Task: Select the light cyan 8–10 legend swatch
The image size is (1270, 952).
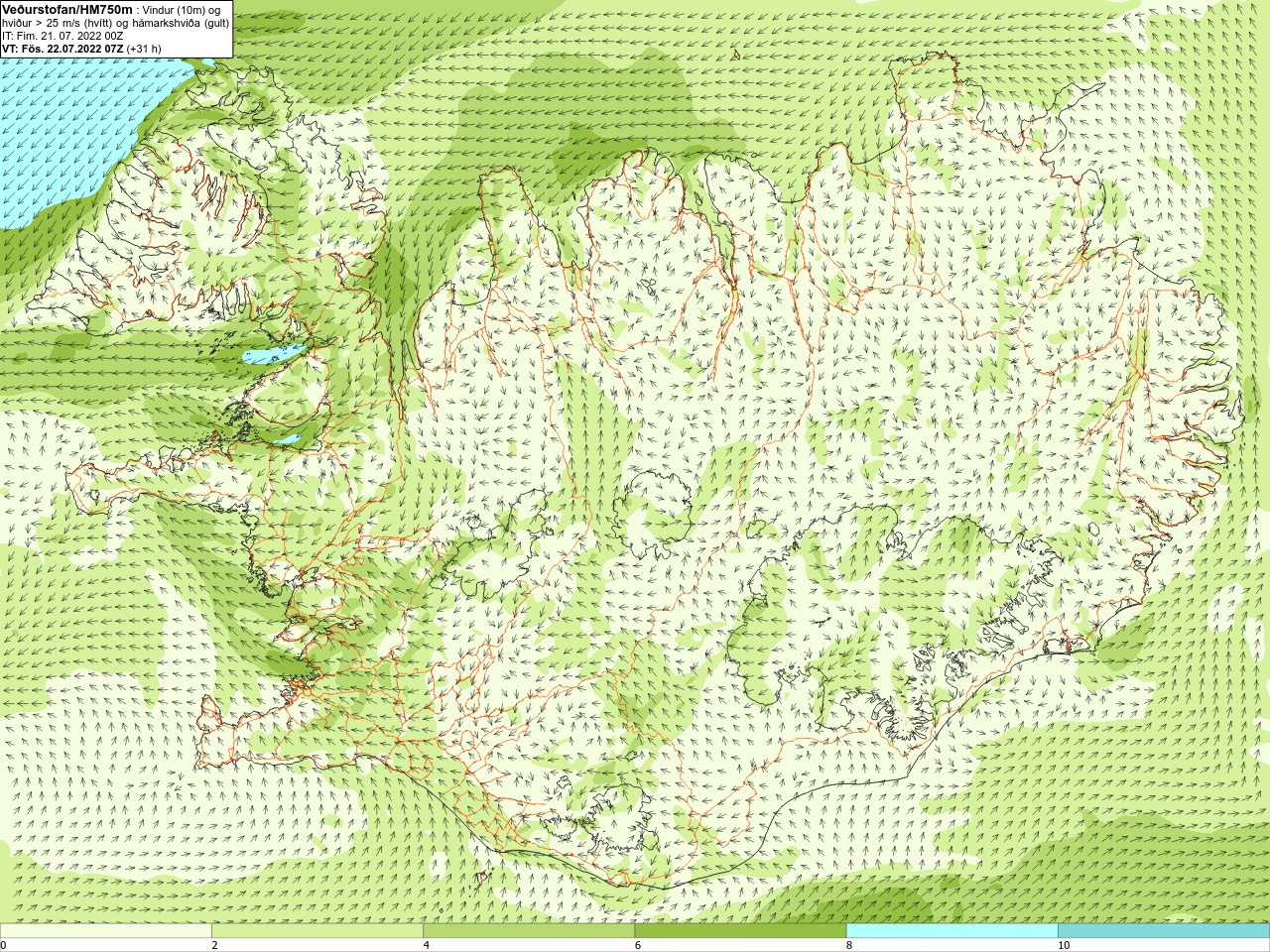Action: click(952, 931)
